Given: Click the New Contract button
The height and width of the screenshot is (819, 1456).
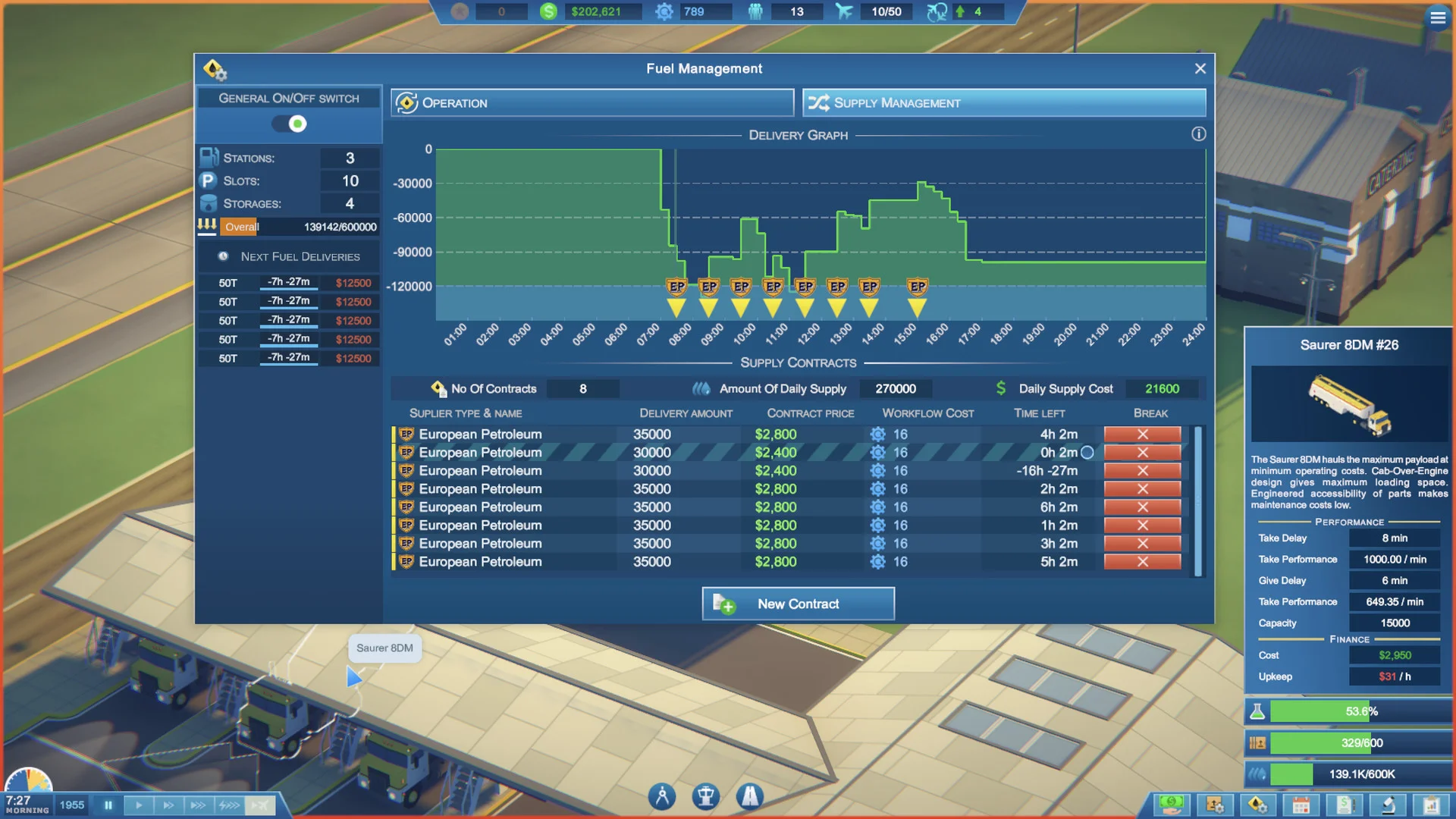Looking at the screenshot, I should pyautogui.click(x=797, y=604).
